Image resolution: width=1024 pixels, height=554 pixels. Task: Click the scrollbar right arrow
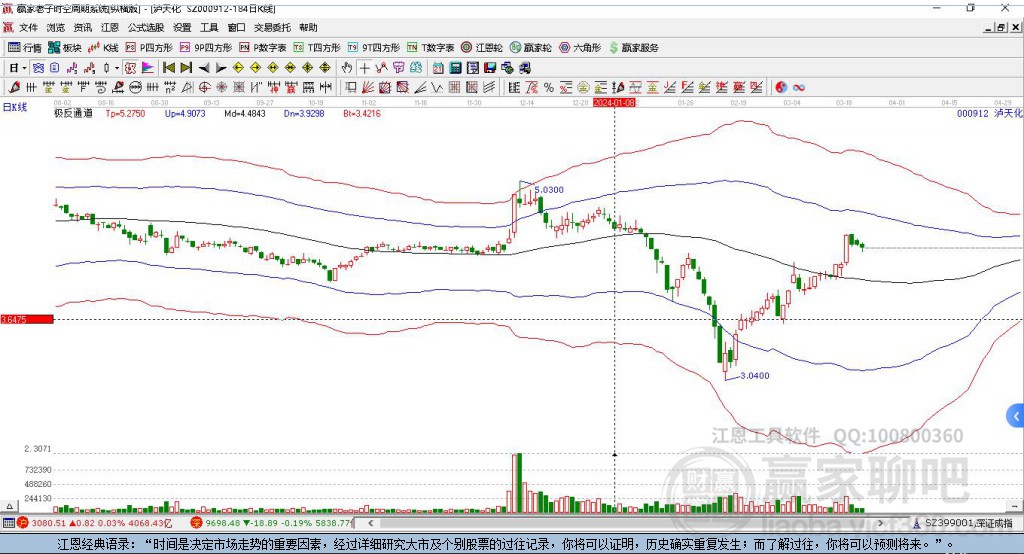click(880, 523)
